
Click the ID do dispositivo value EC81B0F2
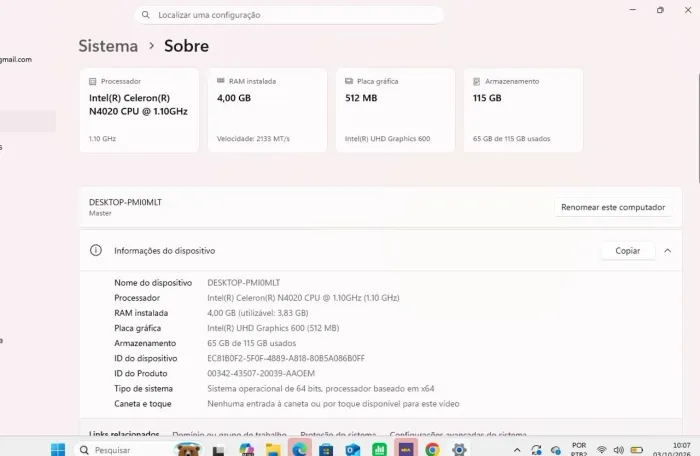pos(286,358)
